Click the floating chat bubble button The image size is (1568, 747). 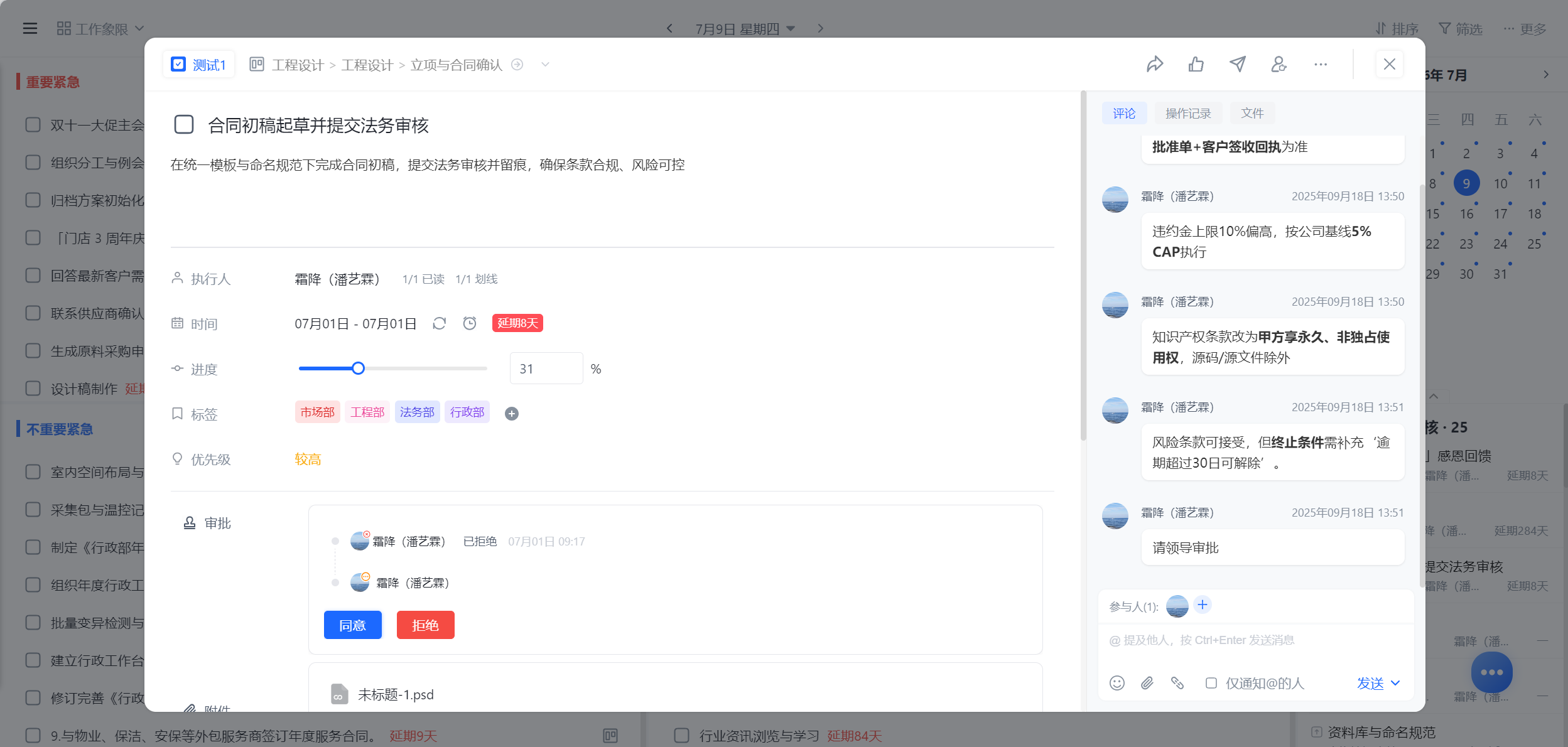coord(1492,672)
